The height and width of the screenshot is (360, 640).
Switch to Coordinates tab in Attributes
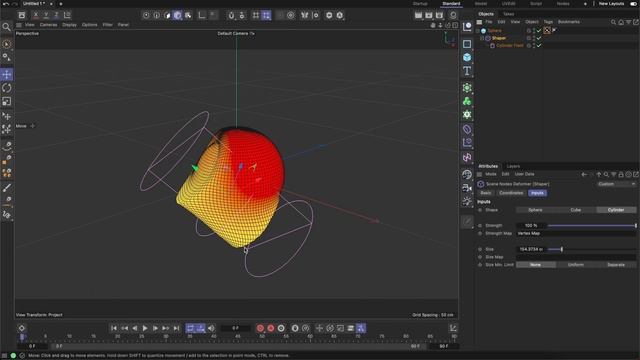[511, 193]
